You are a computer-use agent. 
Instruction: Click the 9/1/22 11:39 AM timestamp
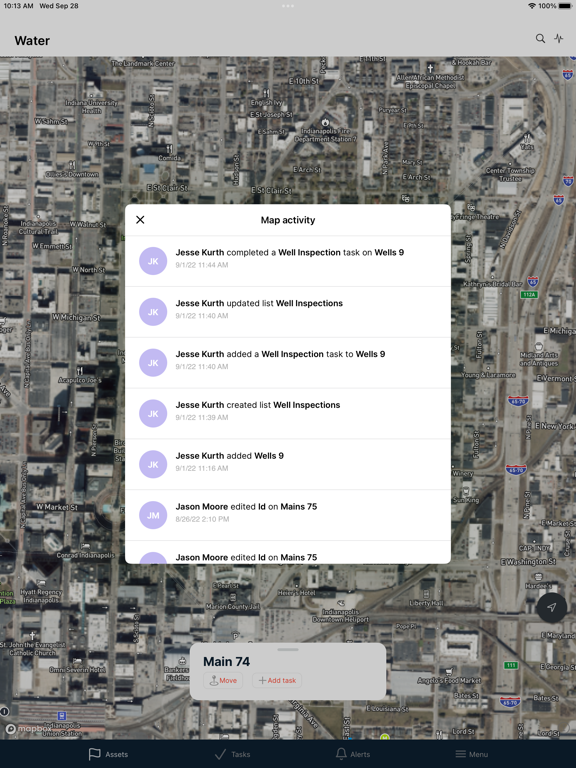pyautogui.click(x=202, y=418)
